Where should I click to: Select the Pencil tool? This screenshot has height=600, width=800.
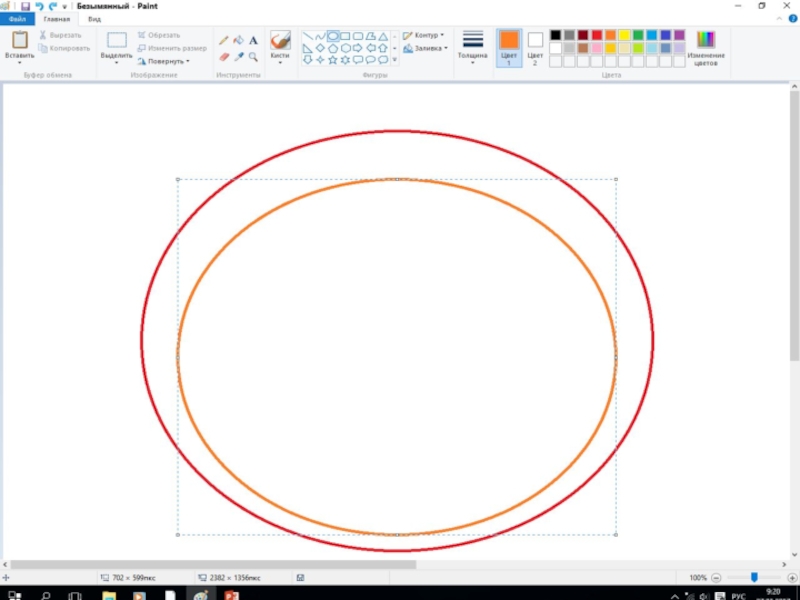click(x=224, y=41)
